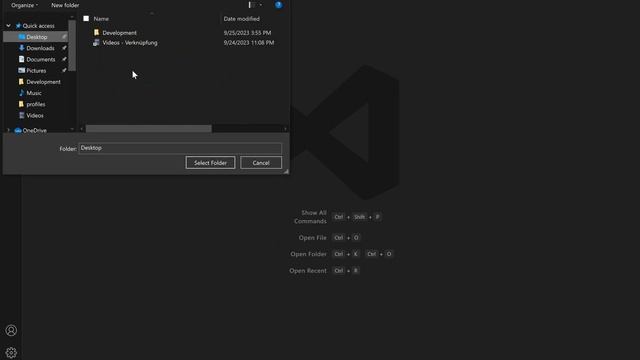Click the New folder button
Image resolution: width=640 pixels, height=360 pixels.
click(65, 5)
